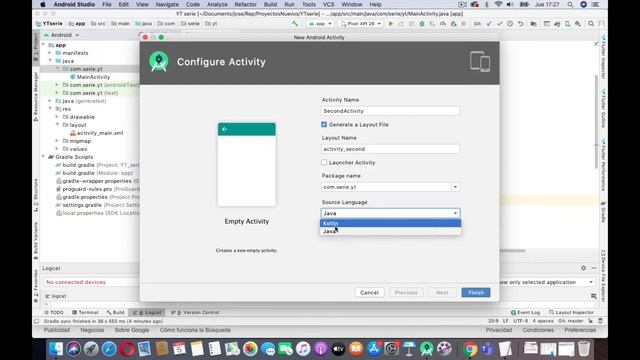The image size is (640, 360).
Task: Open Trash from the dock
Action: click(584, 349)
